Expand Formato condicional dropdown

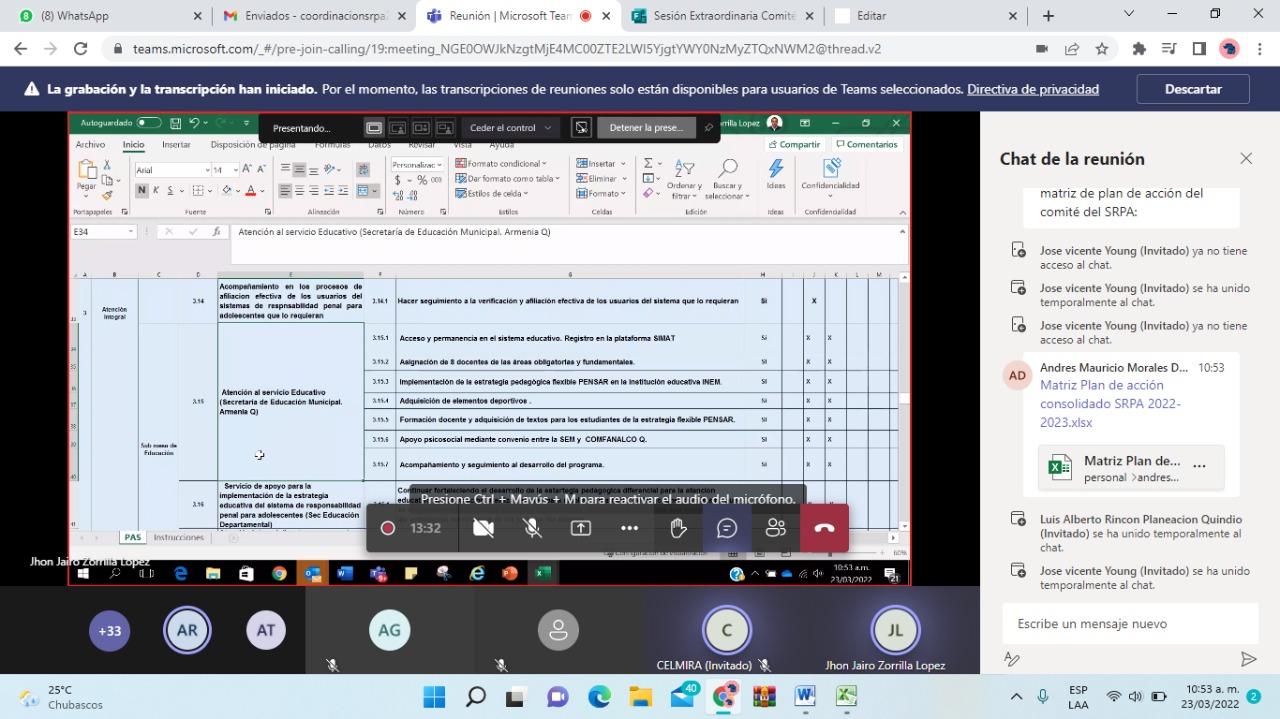[x=501, y=164]
